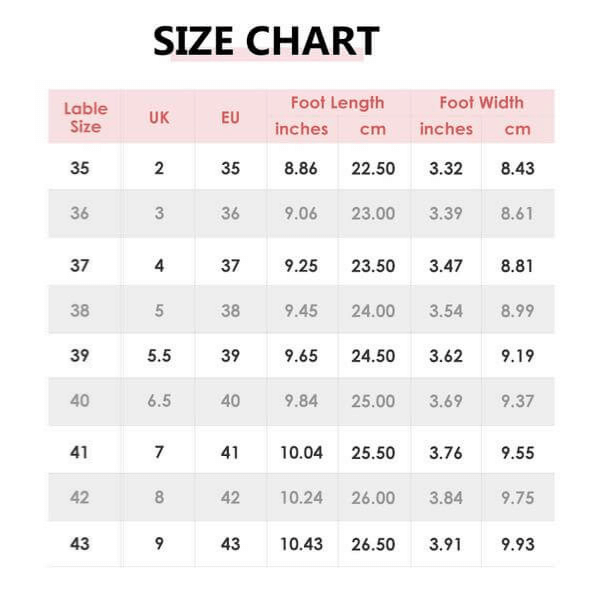Image resolution: width=600 pixels, height=600 pixels.
Task: Click the 9.37 cm foot width cell
Action: pyautogui.click(x=517, y=400)
